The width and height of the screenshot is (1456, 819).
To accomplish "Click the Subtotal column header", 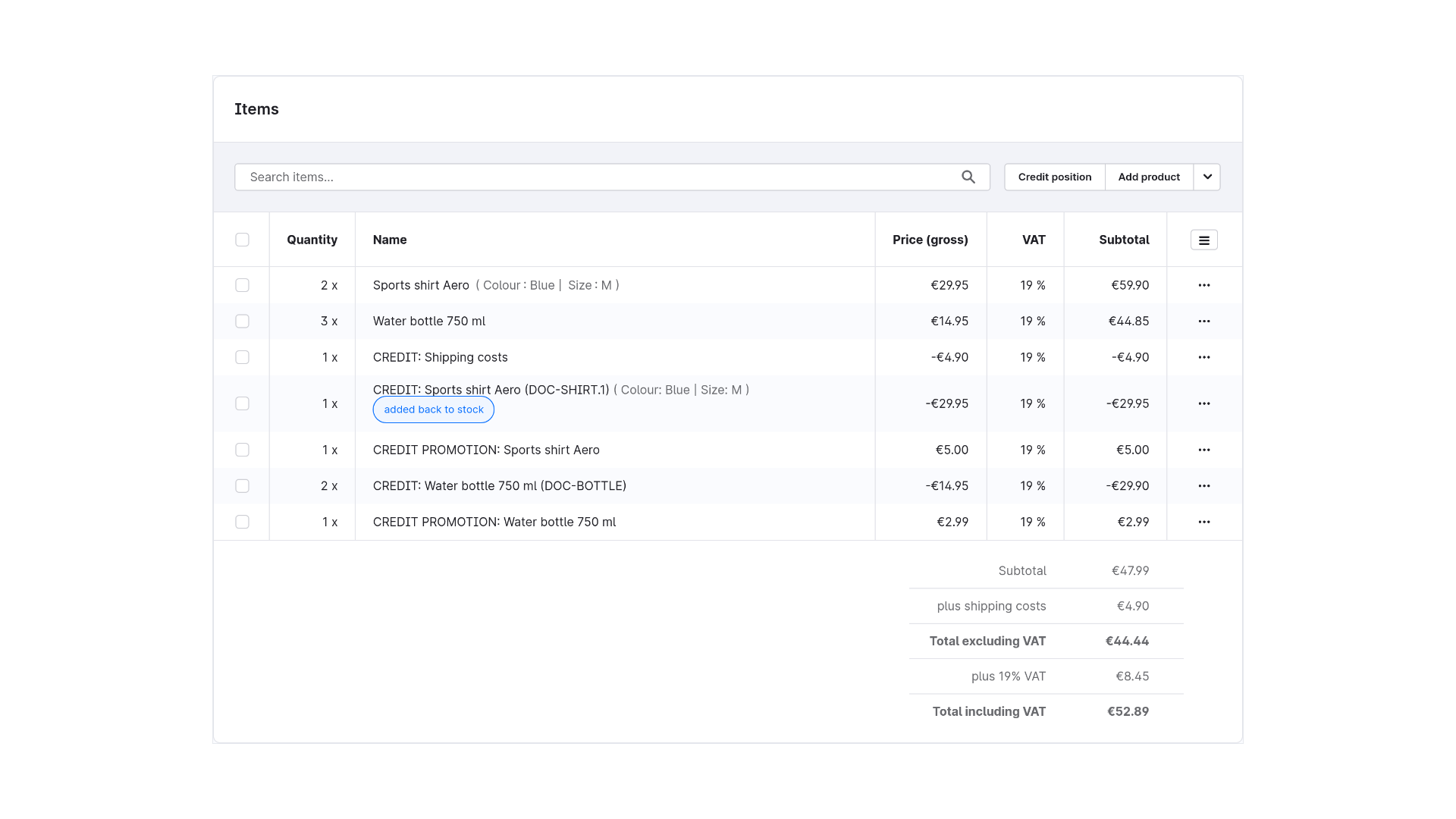I will click(1124, 240).
